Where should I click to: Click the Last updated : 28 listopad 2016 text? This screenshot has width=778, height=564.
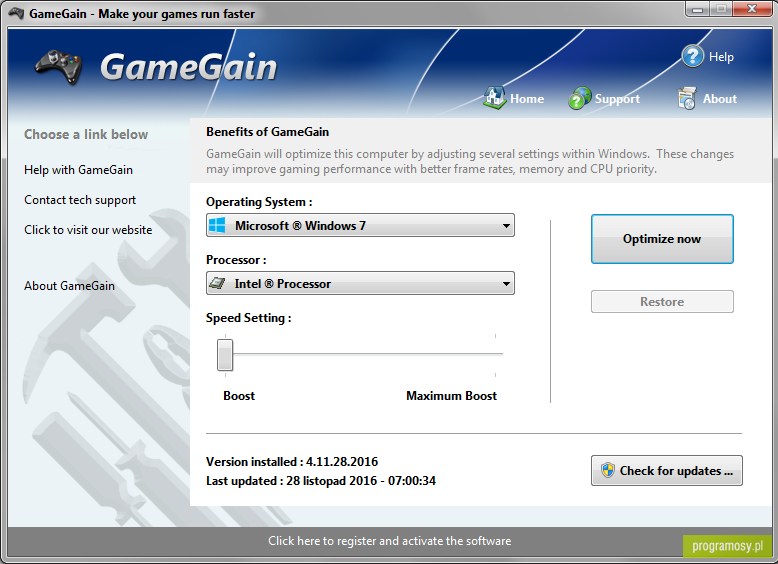pyautogui.click(x=321, y=481)
